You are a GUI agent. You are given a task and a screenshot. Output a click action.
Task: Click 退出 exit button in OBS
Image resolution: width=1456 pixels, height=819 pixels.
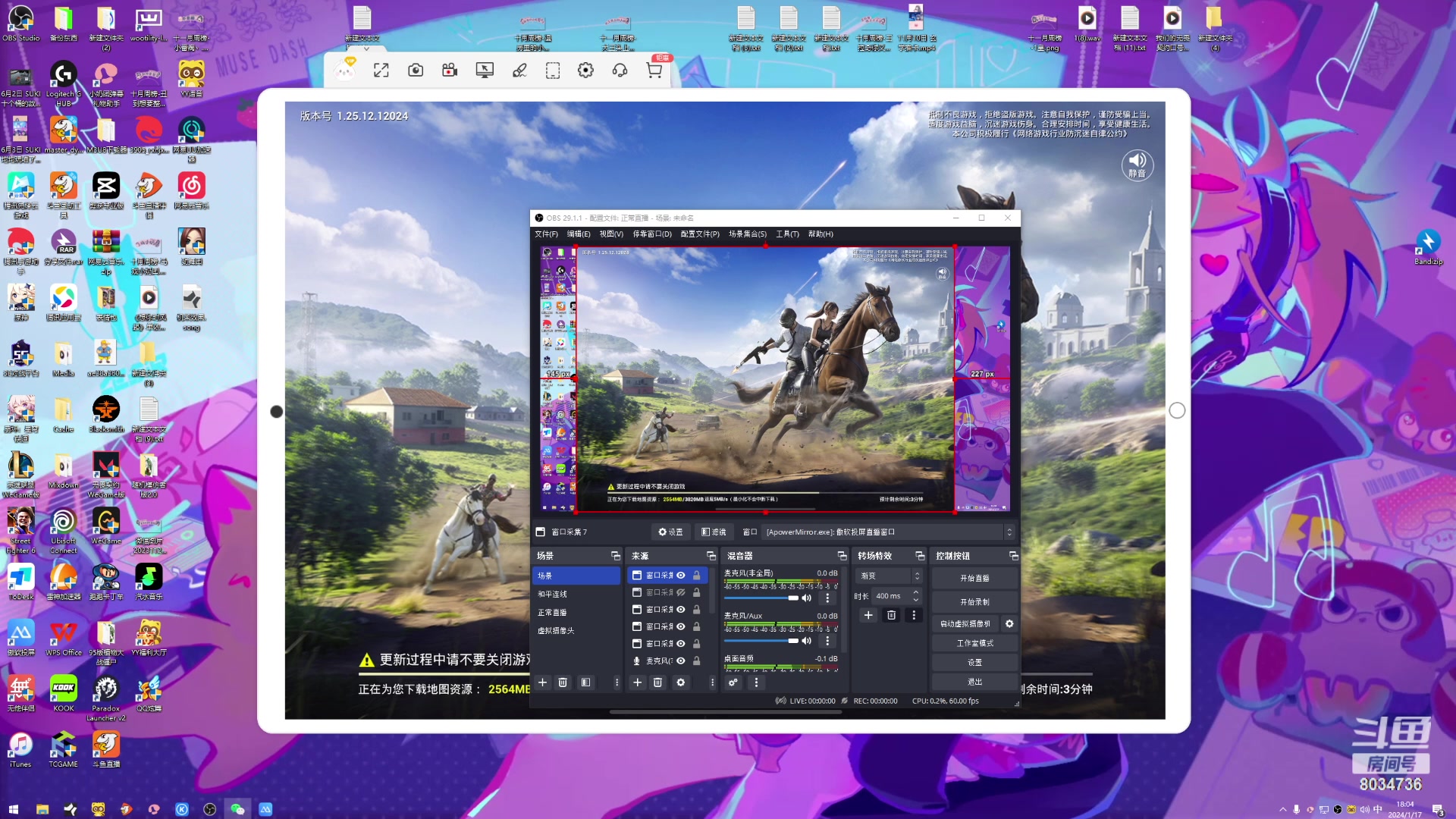(974, 682)
